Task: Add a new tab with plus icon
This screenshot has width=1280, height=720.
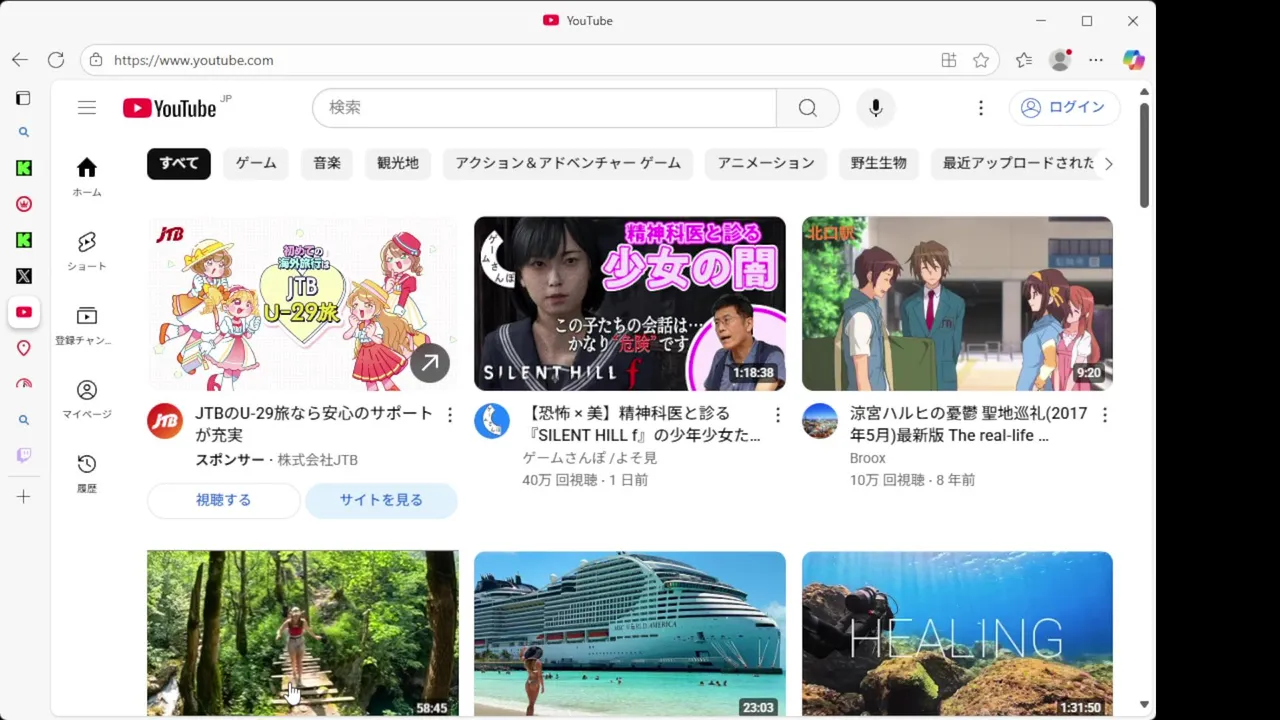Action: 24,496
